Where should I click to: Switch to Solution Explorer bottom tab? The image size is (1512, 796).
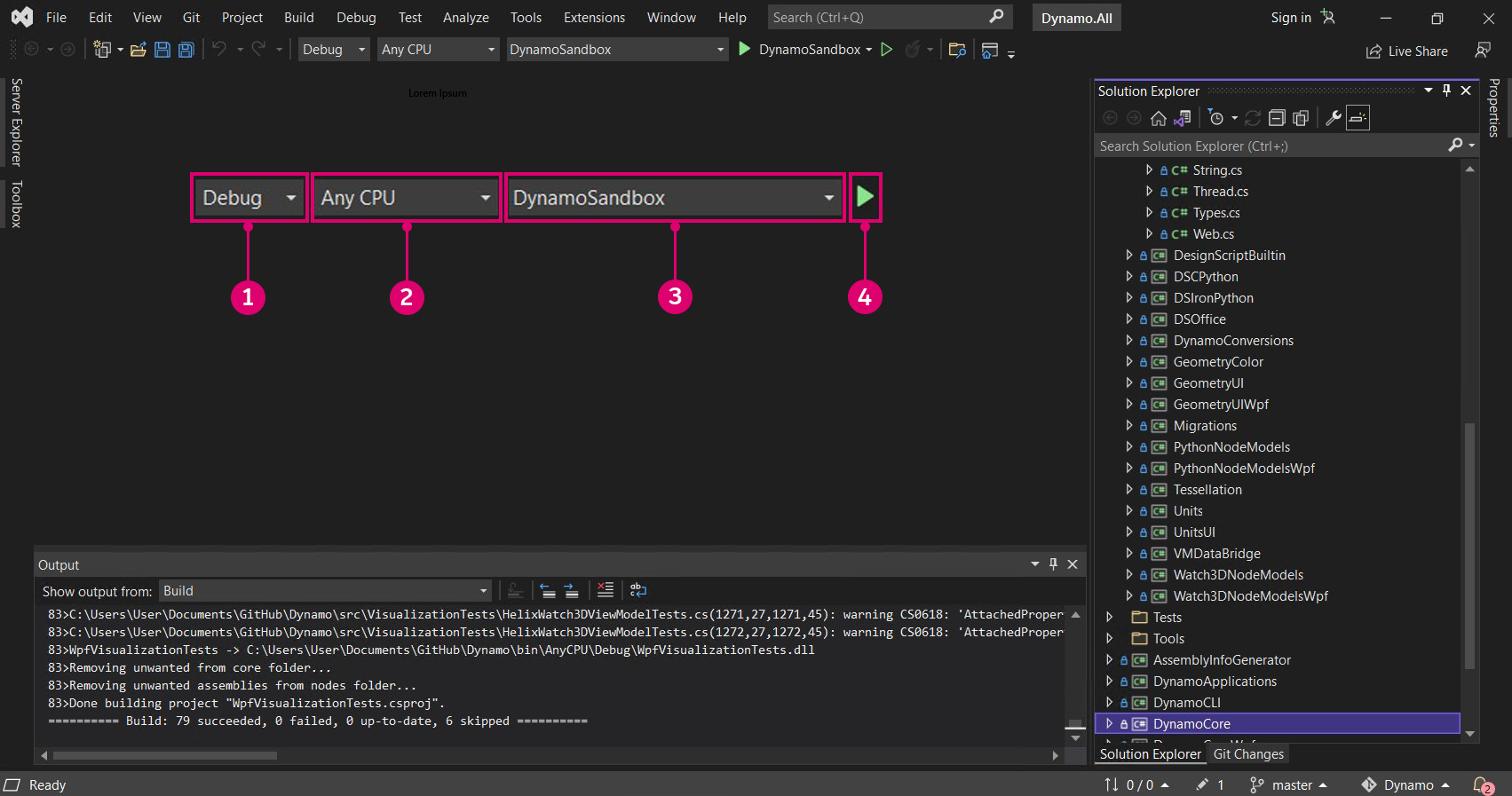(x=1151, y=754)
